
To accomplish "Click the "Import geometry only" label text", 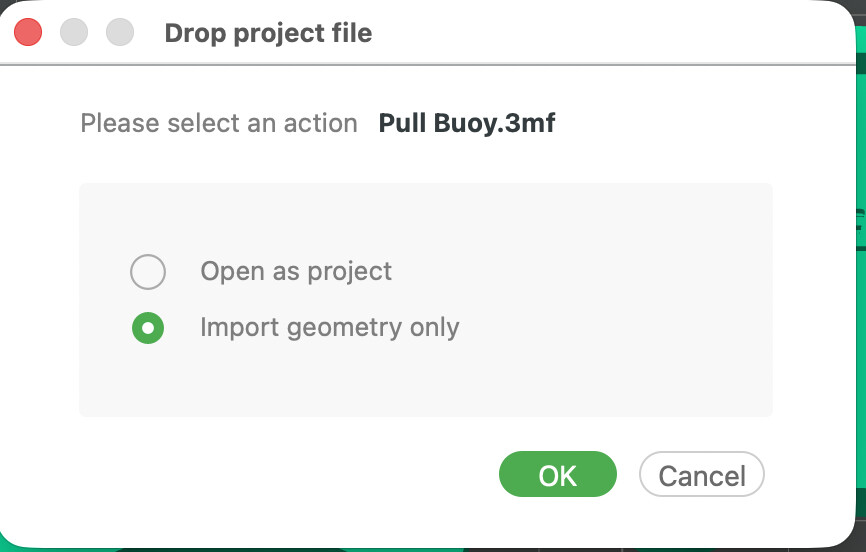I will click(330, 328).
